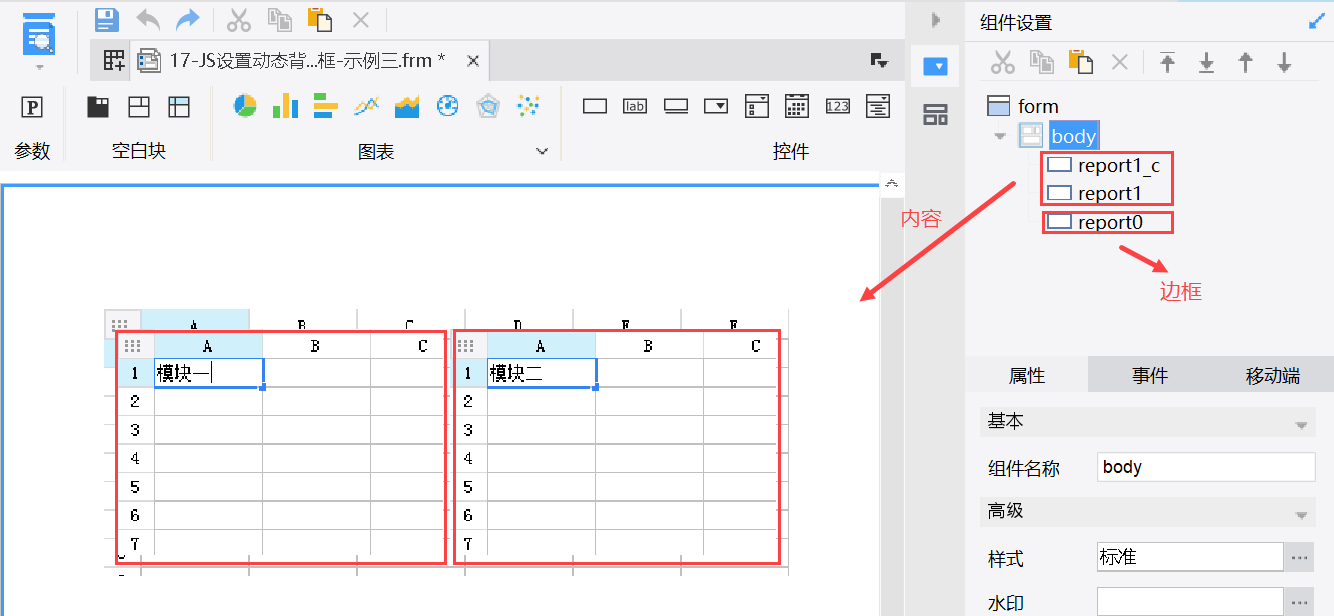Insert a gauge chart
Viewport: 1334px width, 616px height.
pyautogui.click(x=447, y=105)
